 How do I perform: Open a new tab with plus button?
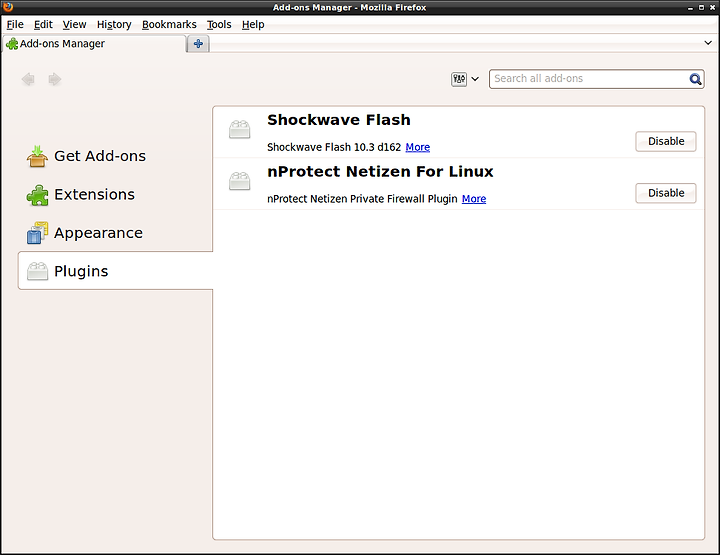(x=198, y=44)
